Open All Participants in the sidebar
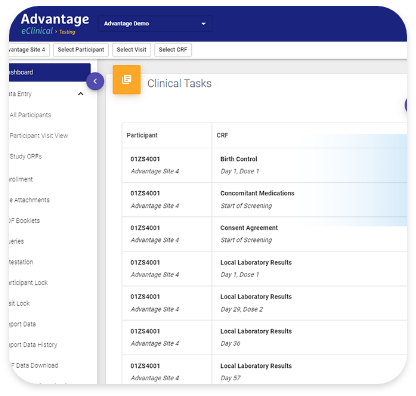The image size is (416, 396). [30, 115]
